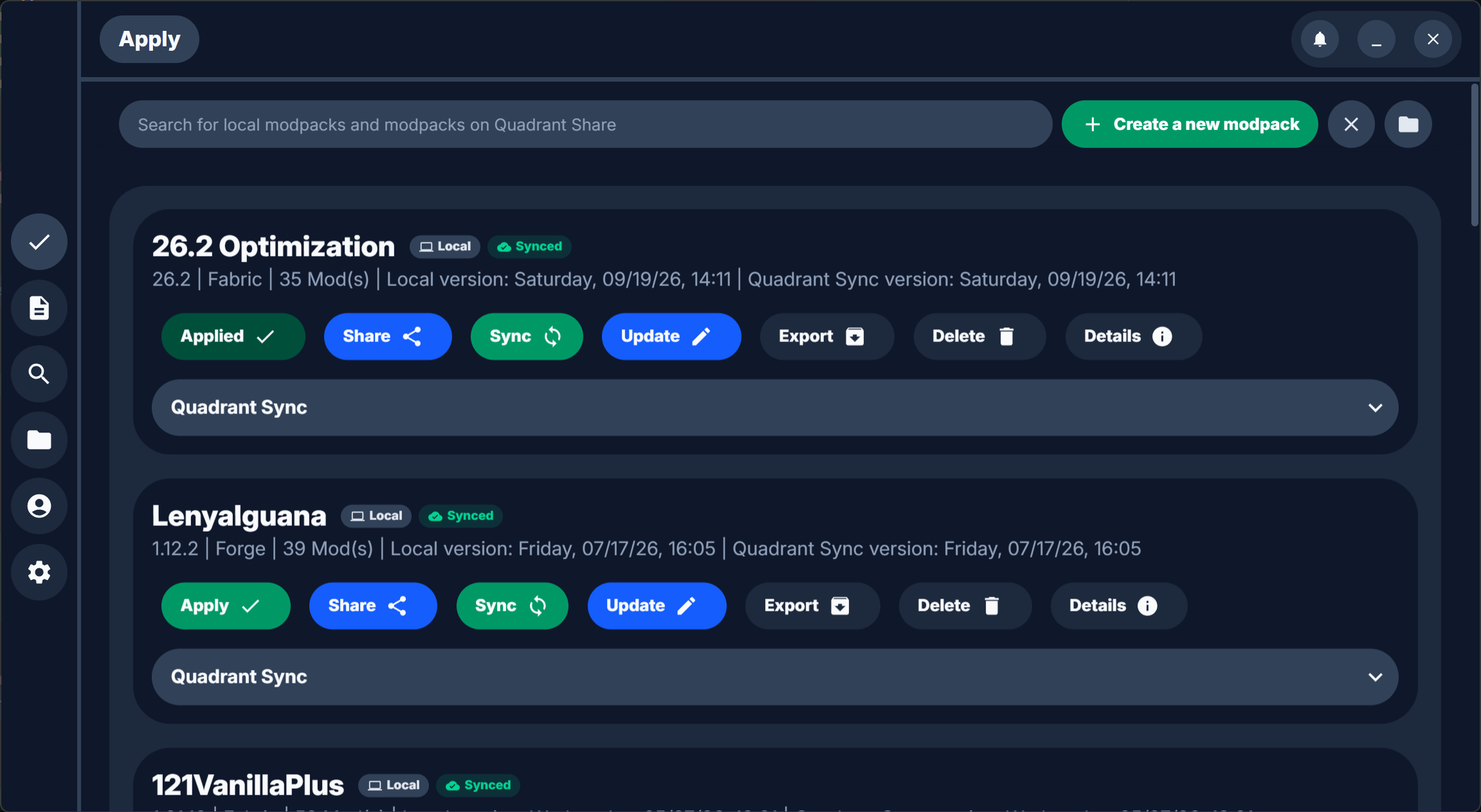
Task: Expand Quadrant Sync under LenyaIguana
Action: 775,677
